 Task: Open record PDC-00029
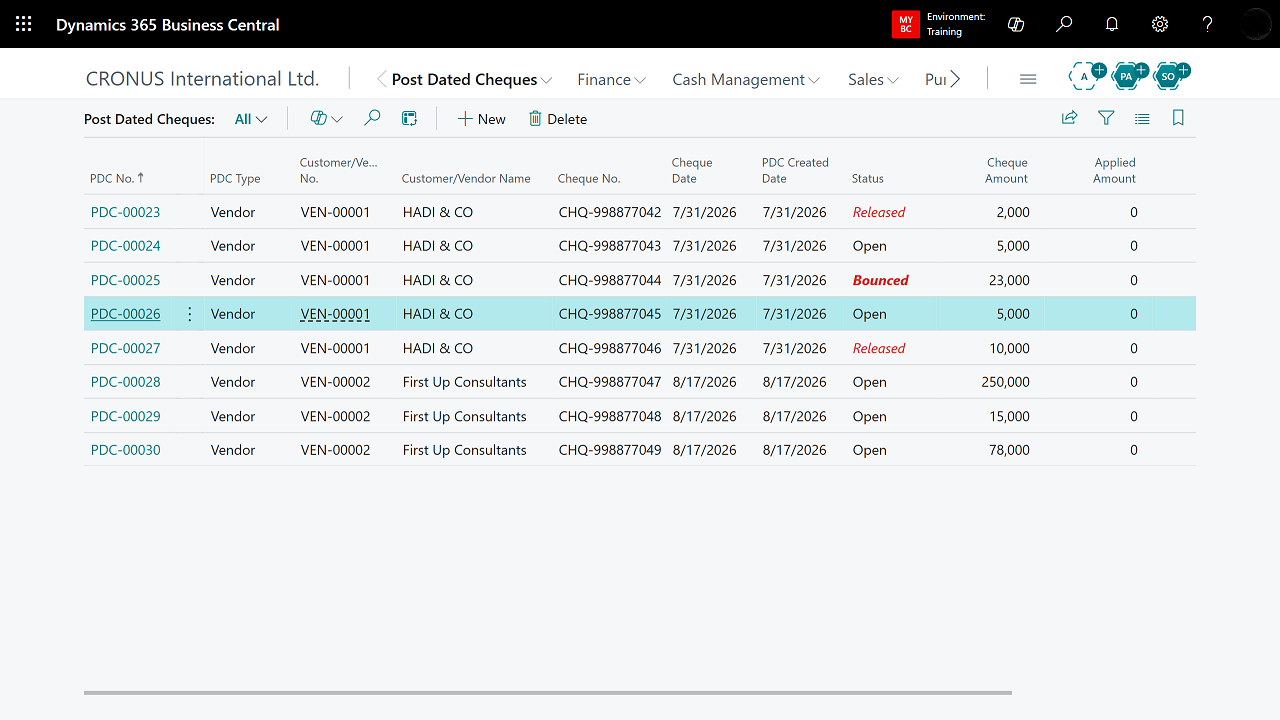125,416
